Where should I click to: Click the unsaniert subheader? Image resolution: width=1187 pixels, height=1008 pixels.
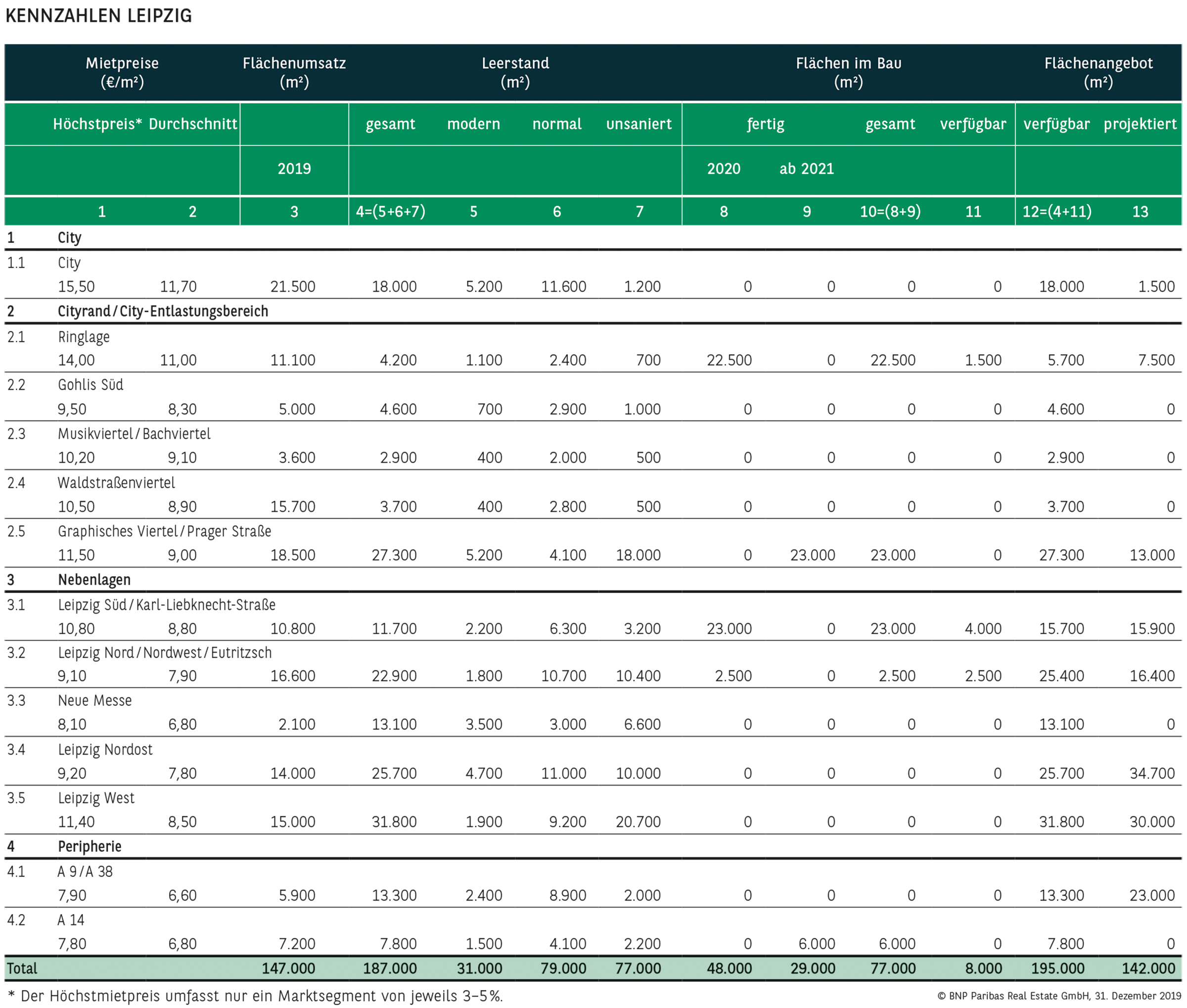tap(639, 124)
